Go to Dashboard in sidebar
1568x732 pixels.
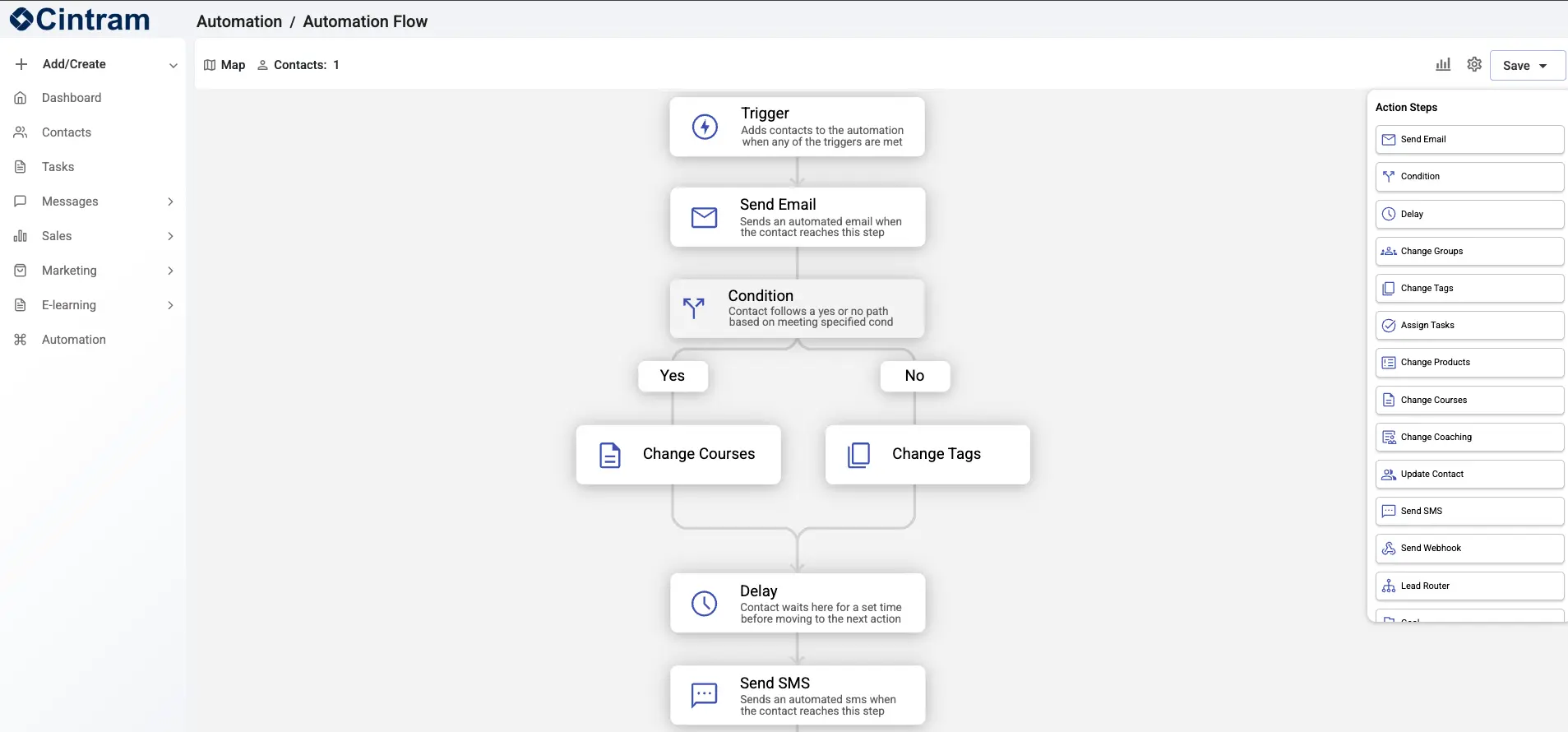72,98
